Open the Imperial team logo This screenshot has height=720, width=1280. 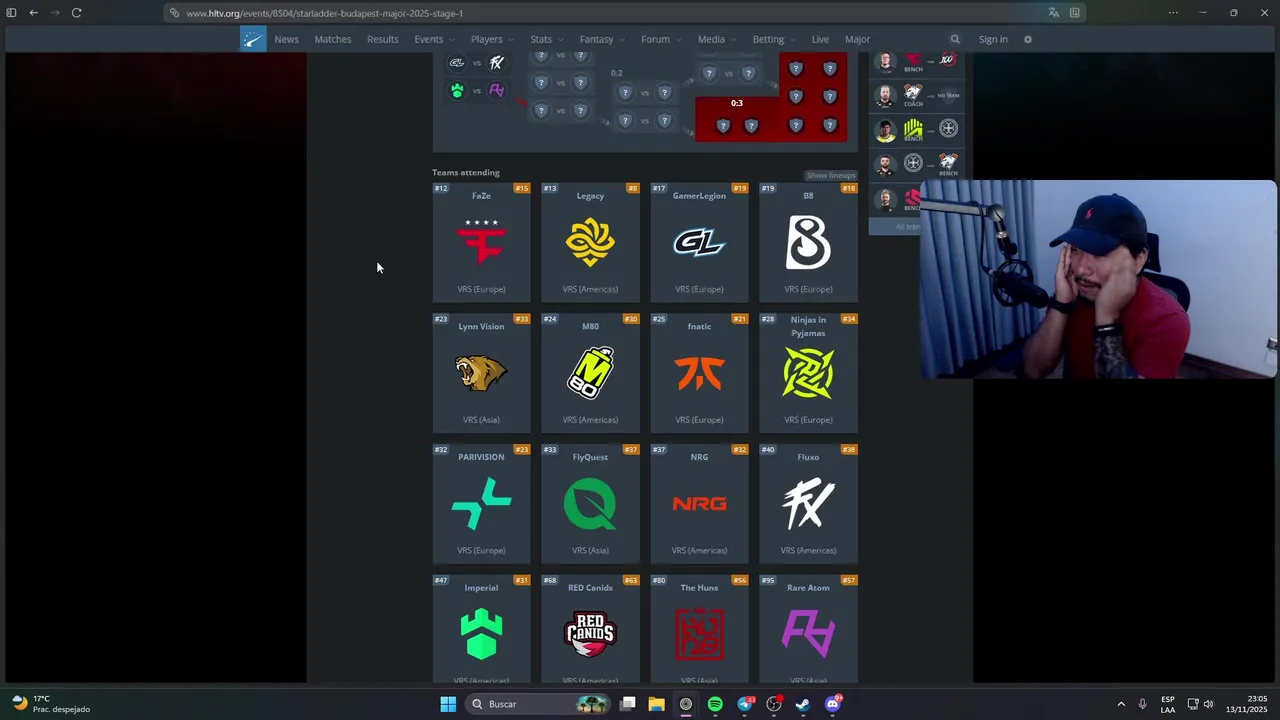(481, 633)
